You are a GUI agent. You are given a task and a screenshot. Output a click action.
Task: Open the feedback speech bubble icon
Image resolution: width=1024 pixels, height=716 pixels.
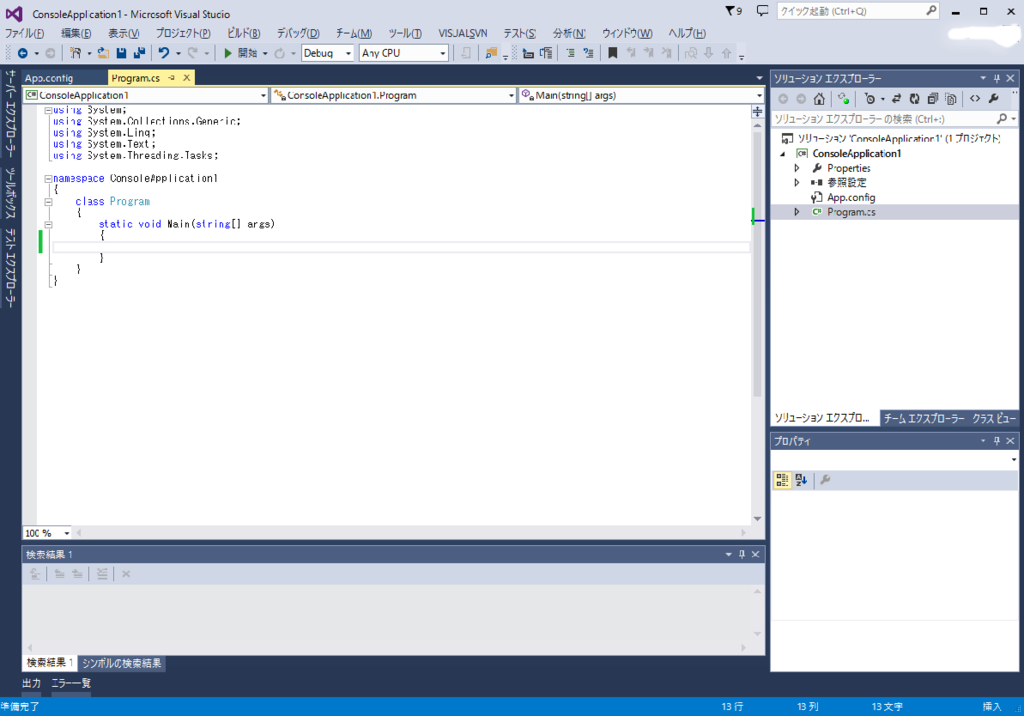[x=762, y=10]
